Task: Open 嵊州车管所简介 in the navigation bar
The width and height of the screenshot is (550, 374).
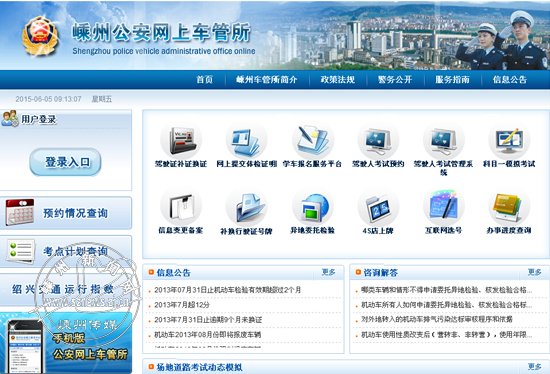Action: pos(267,80)
